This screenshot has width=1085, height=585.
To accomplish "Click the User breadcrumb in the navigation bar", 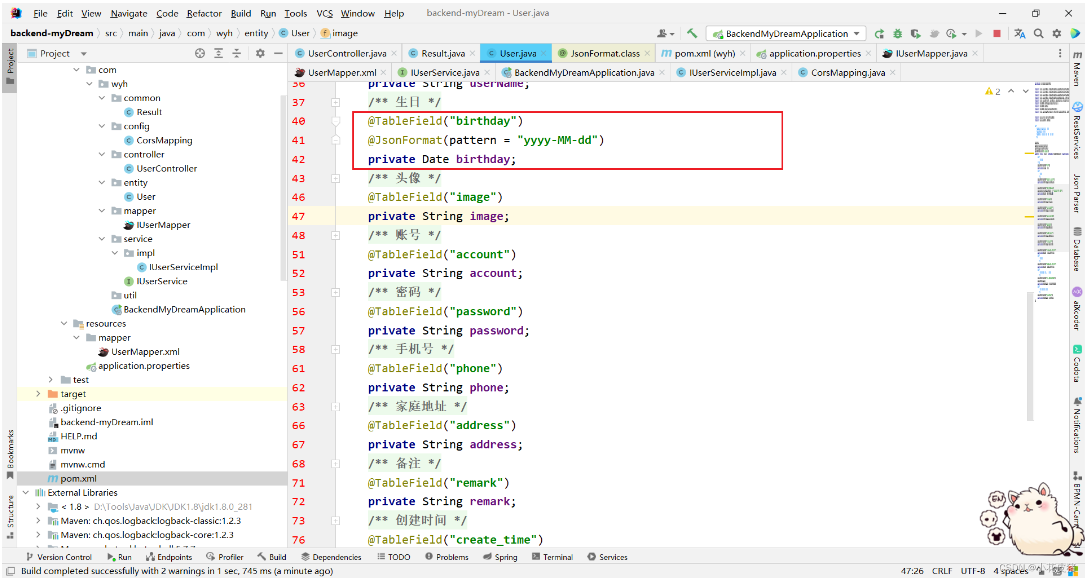I will 295,33.
